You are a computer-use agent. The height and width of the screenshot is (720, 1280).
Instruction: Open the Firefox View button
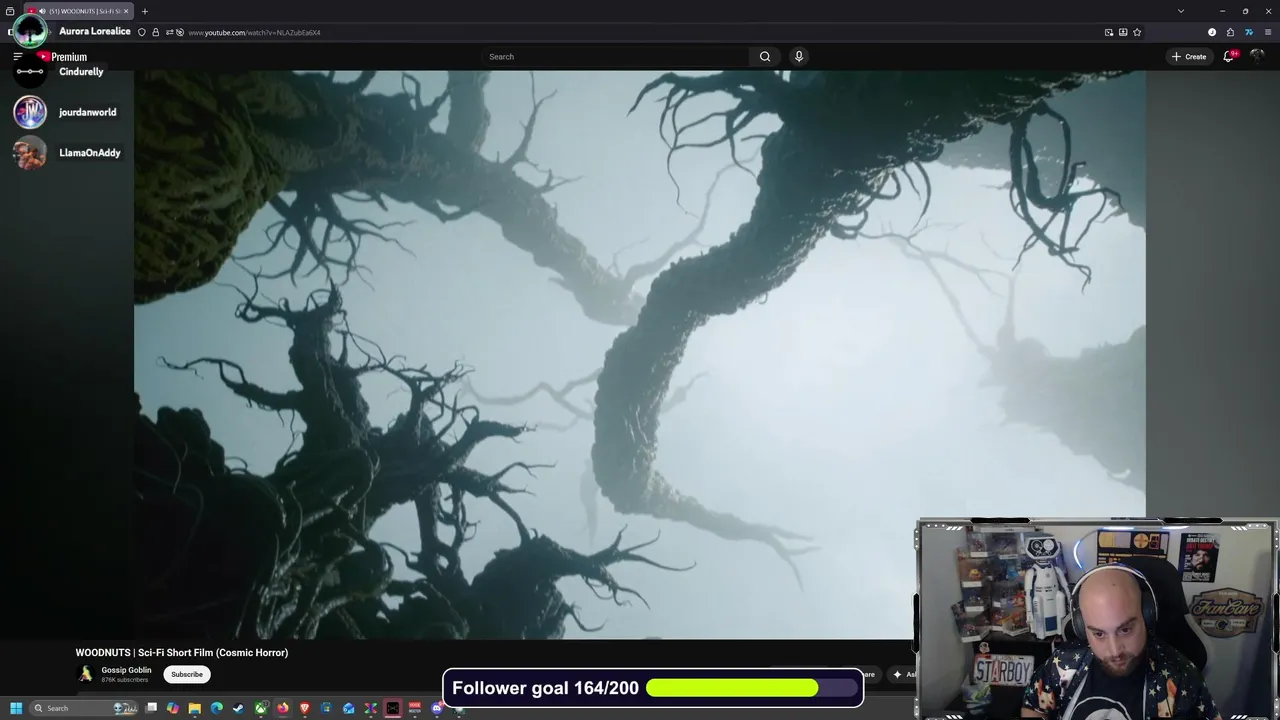coord(10,11)
